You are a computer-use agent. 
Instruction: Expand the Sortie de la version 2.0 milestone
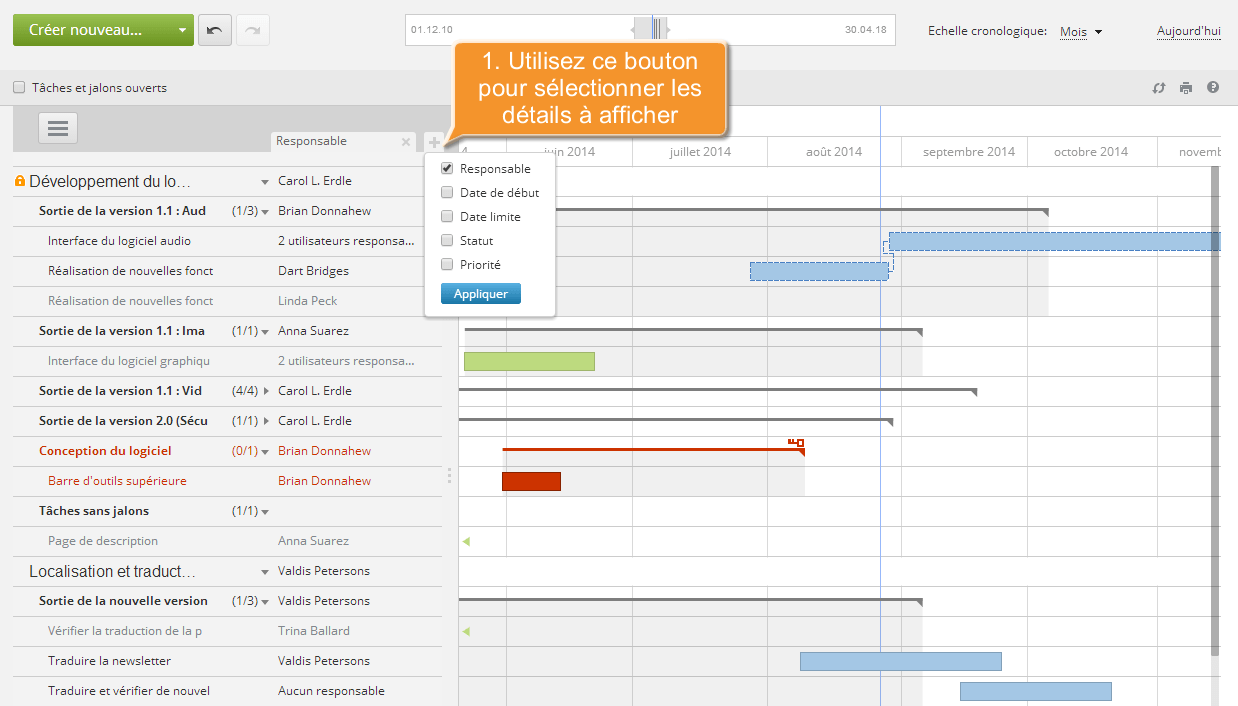point(266,421)
